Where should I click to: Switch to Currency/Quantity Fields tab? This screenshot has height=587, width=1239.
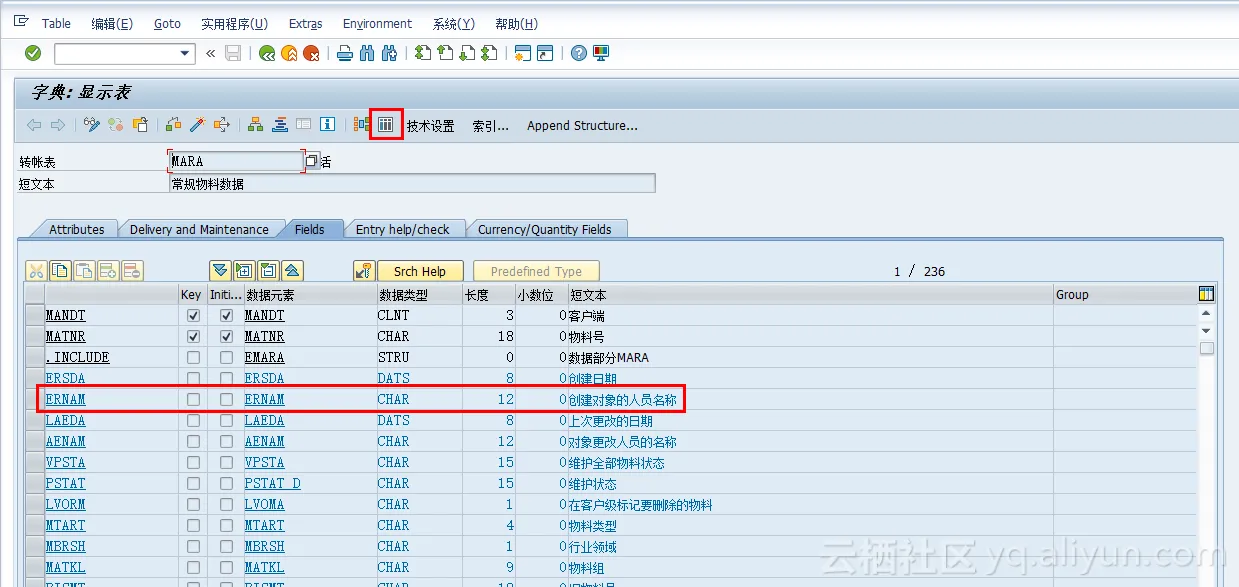(x=545, y=229)
